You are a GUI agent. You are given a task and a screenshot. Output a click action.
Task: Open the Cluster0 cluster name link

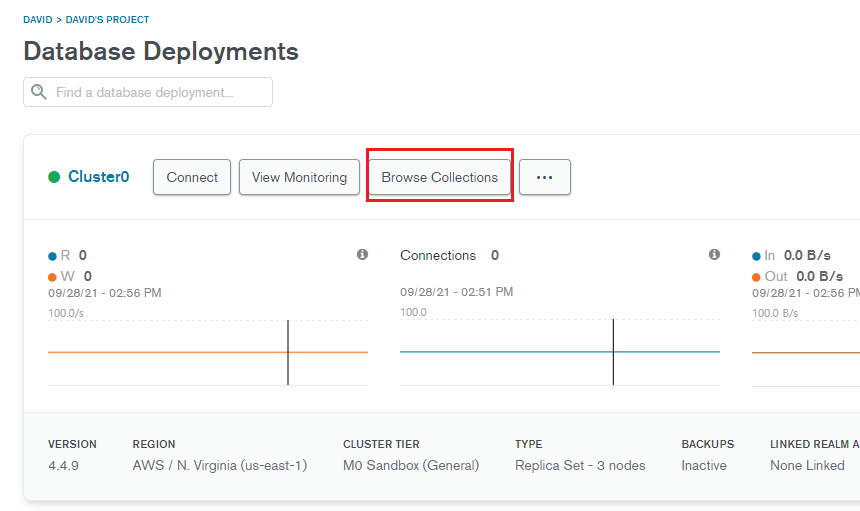pyautogui.click(x=99, y=177)
